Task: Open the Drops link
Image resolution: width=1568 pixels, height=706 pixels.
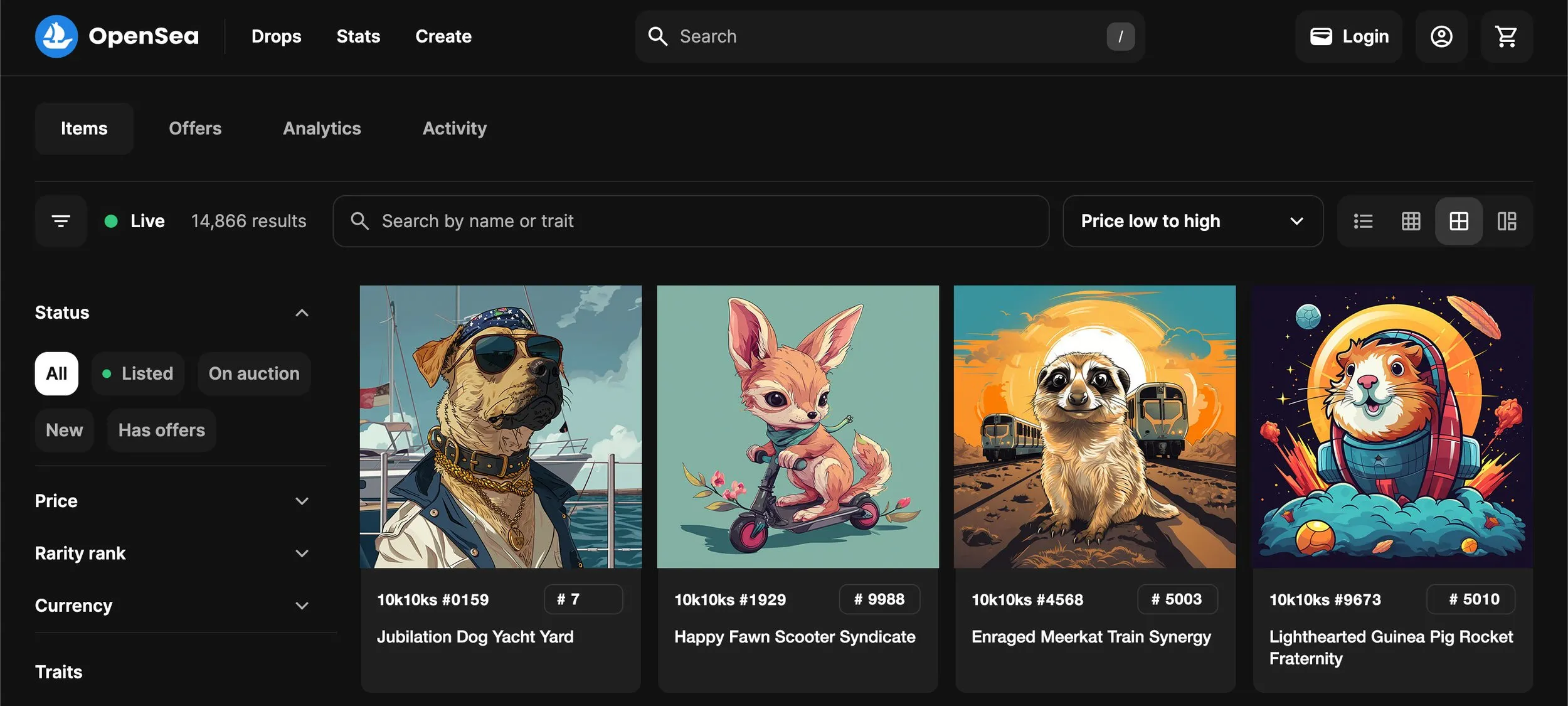Action: coord(276,36)
